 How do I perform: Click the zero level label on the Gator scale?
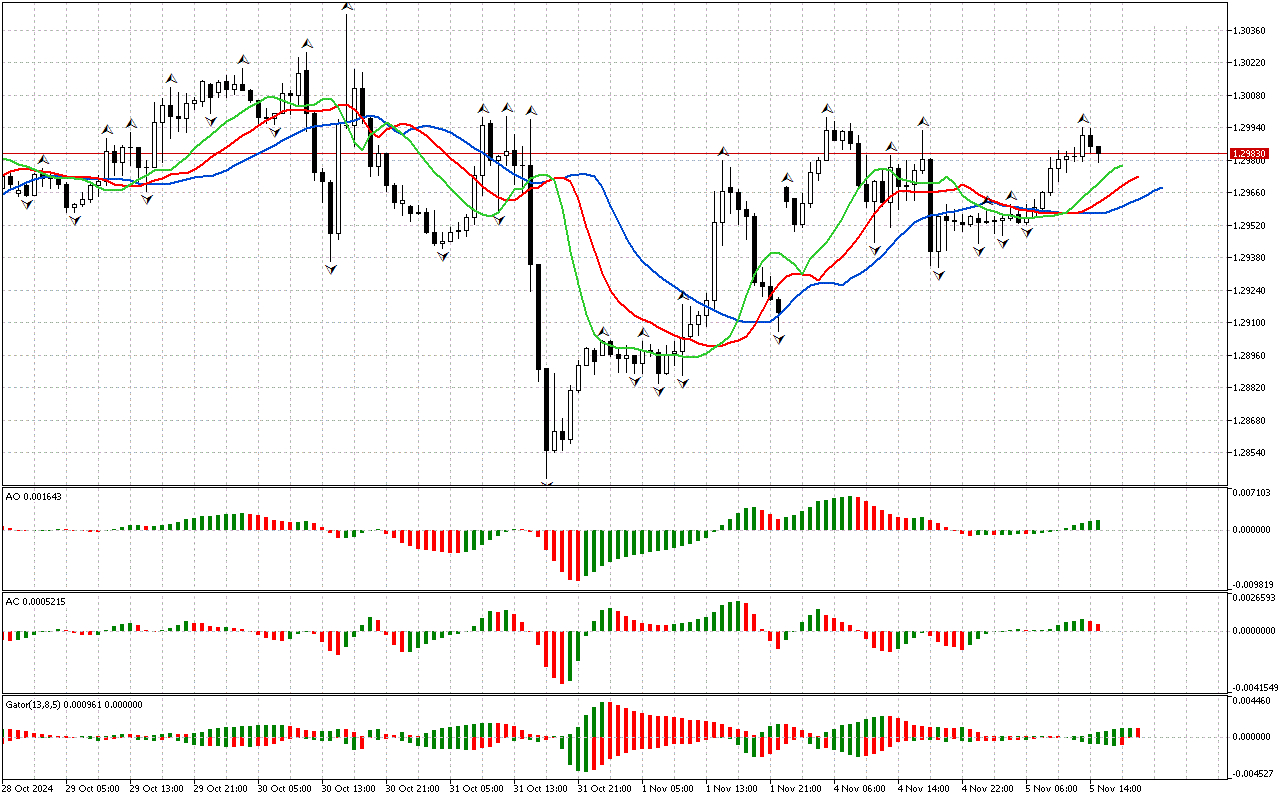tap(1253, 737)
